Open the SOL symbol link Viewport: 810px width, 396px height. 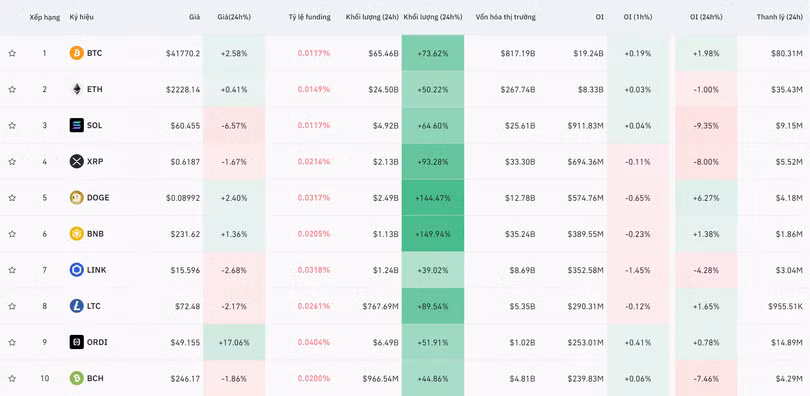95,125
